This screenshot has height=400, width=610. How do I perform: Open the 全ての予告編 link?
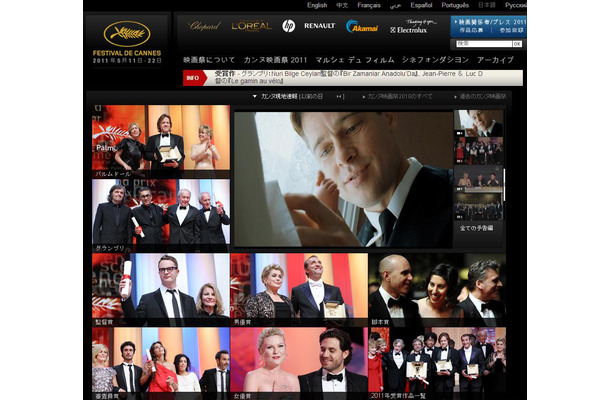[477, 228]
